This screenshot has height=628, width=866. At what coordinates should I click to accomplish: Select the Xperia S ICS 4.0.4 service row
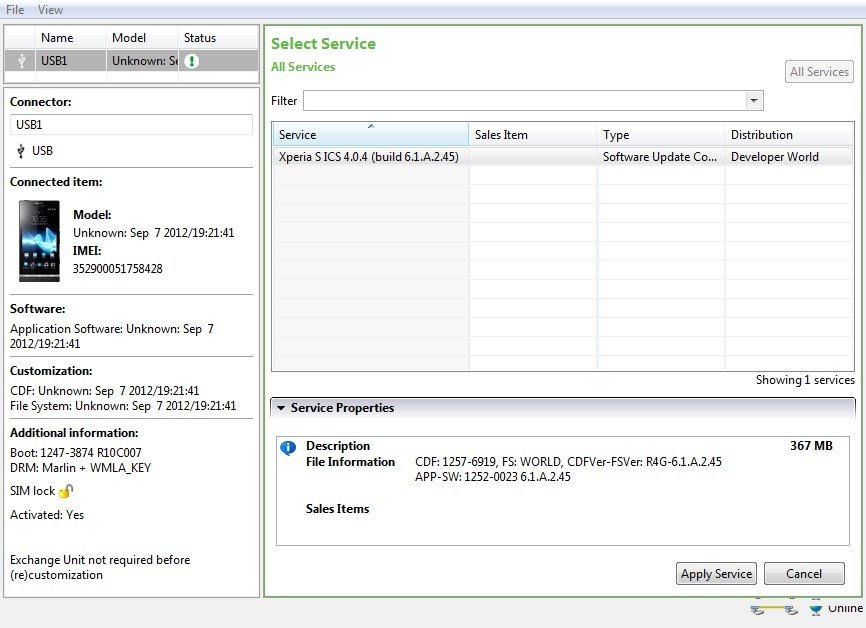coord(563,157)
